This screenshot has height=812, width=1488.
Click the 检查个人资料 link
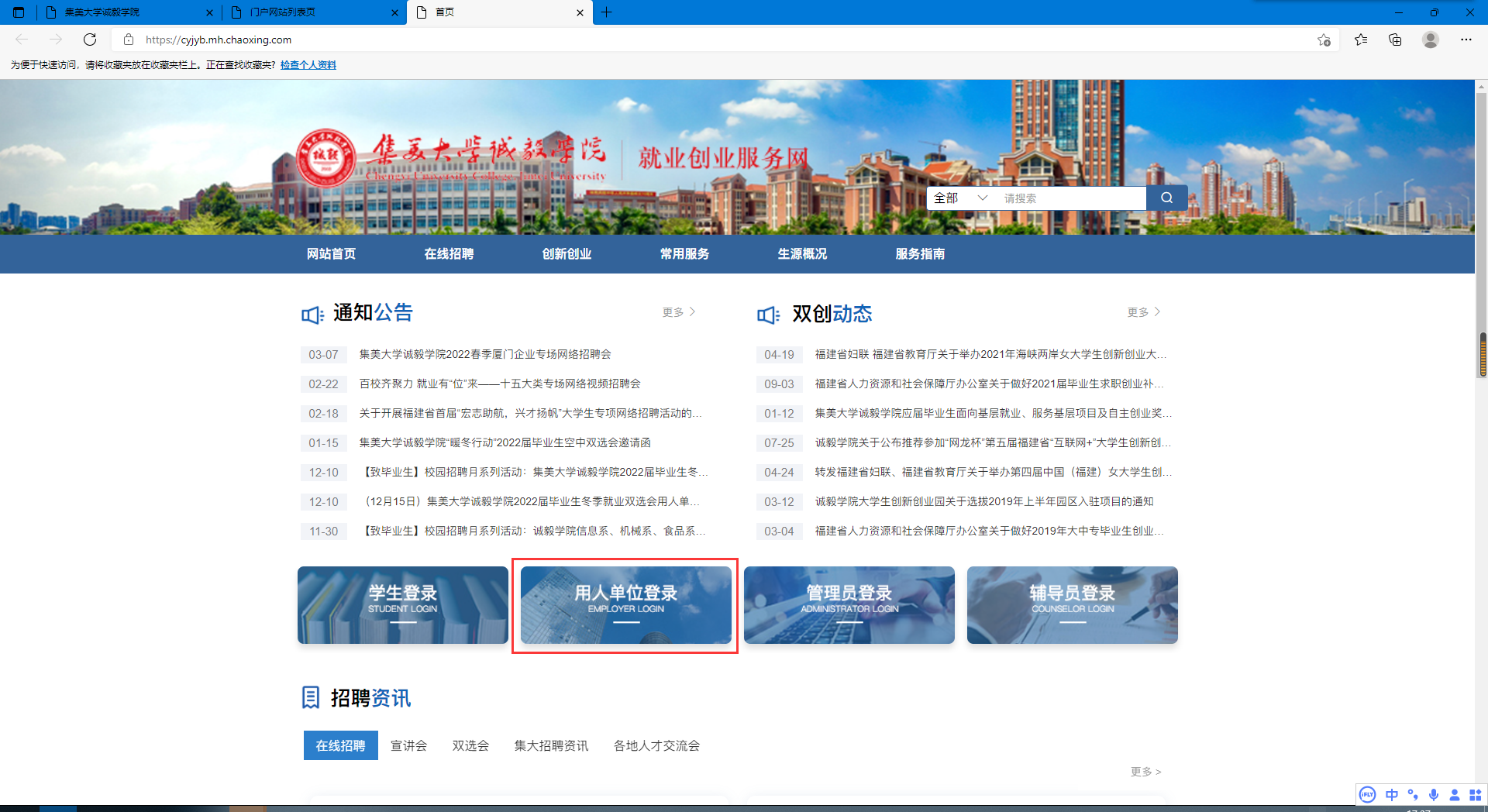pos(308,65)
